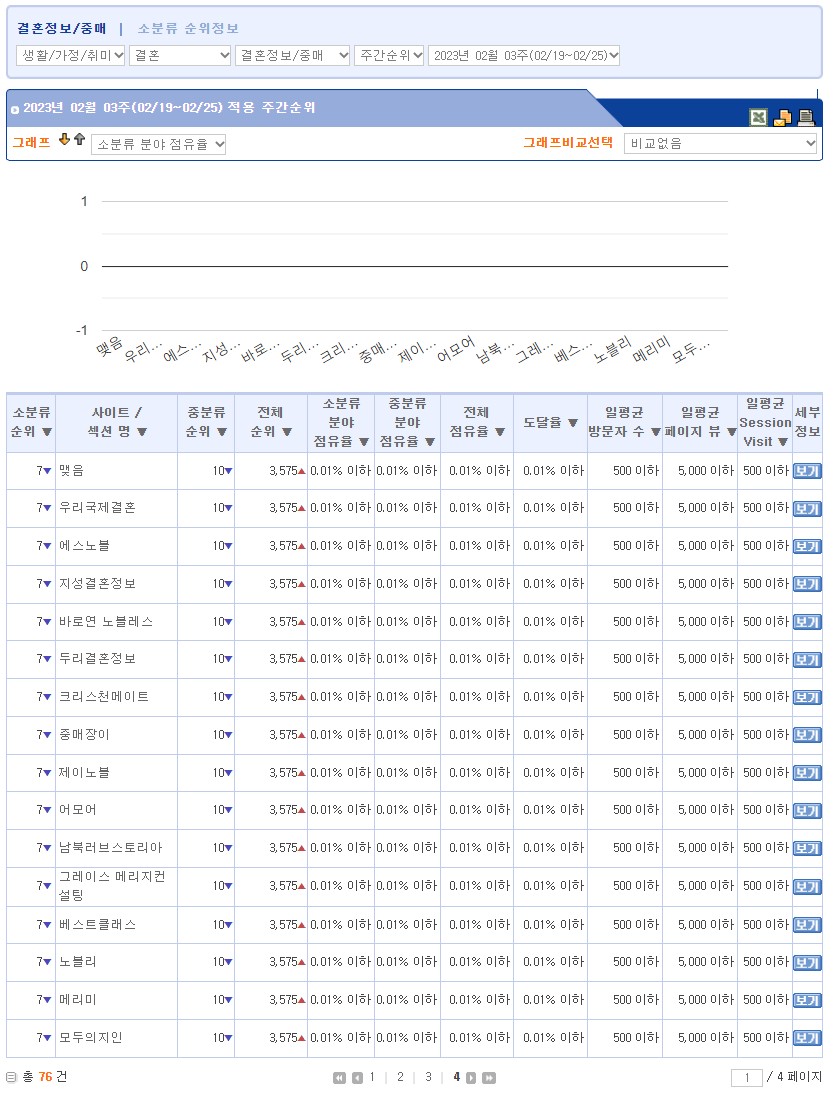The image size is (837, 1119).
Task: Open the 그래프비교선택 비교없음 dropdown
Action: (x=720, y=144)
